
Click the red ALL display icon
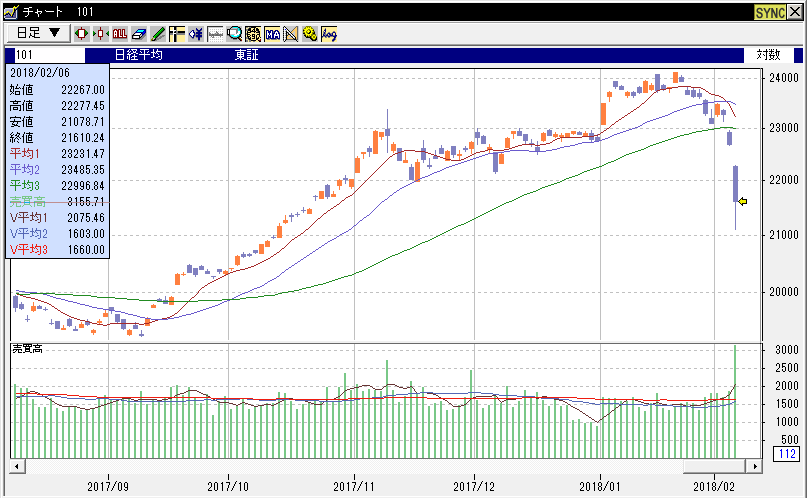[x=120, y=33]
